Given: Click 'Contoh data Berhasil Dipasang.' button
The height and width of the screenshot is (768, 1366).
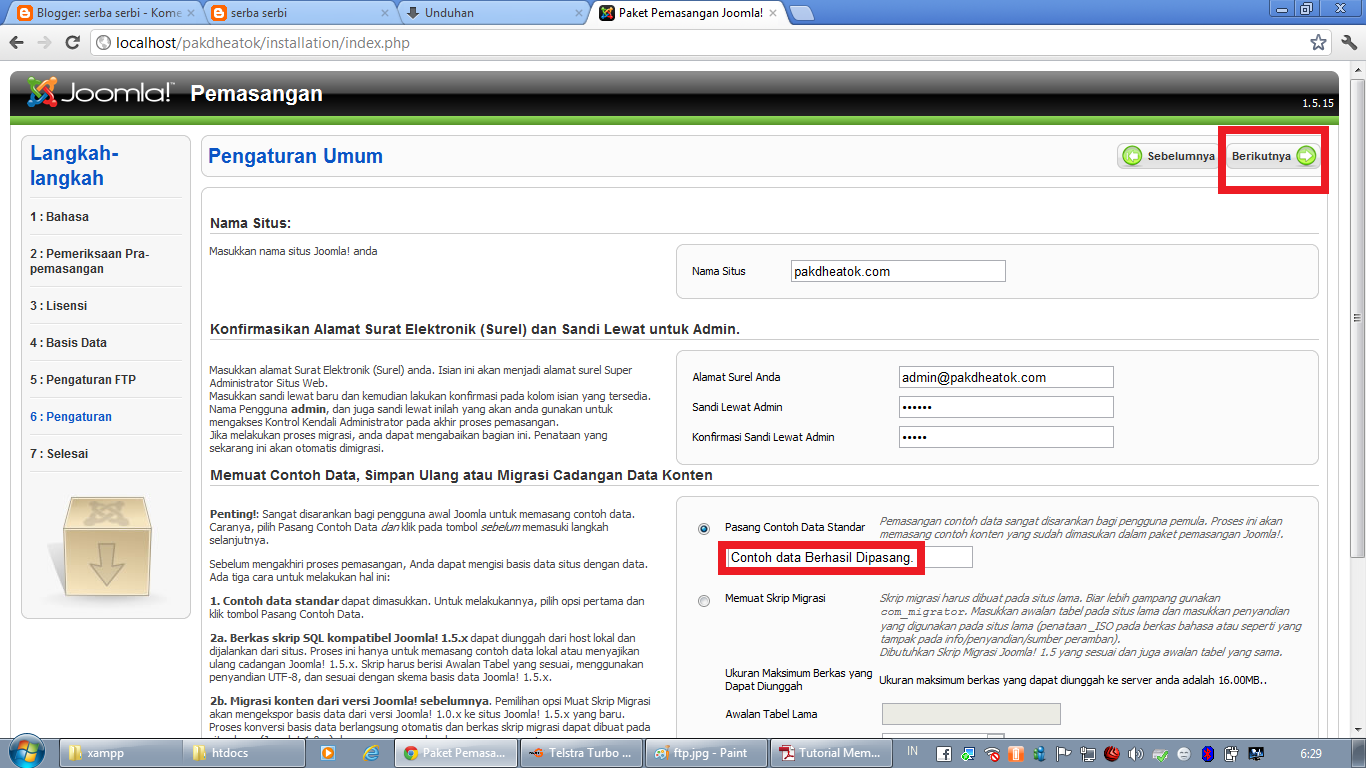Looking at the screenshot, I should click(x=849, y=558).
